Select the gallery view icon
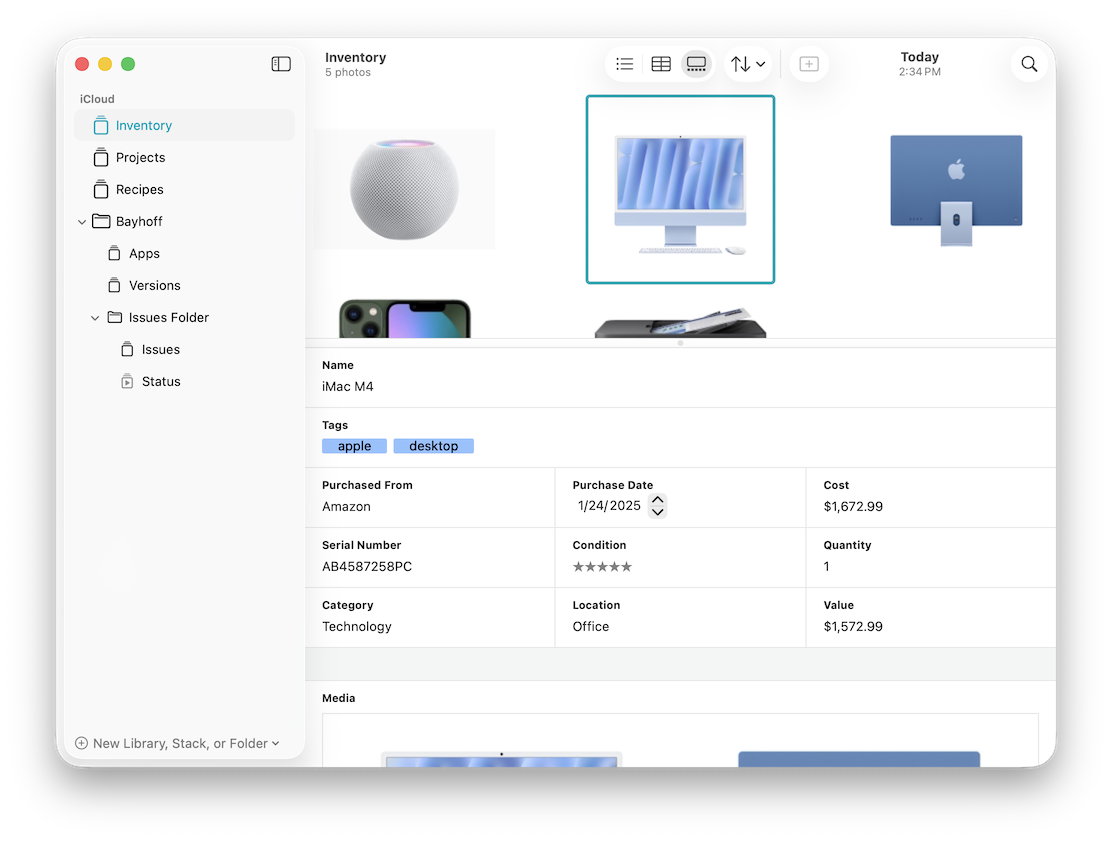The width and height of the screenshot is (1112, 841). pos(696,63)
